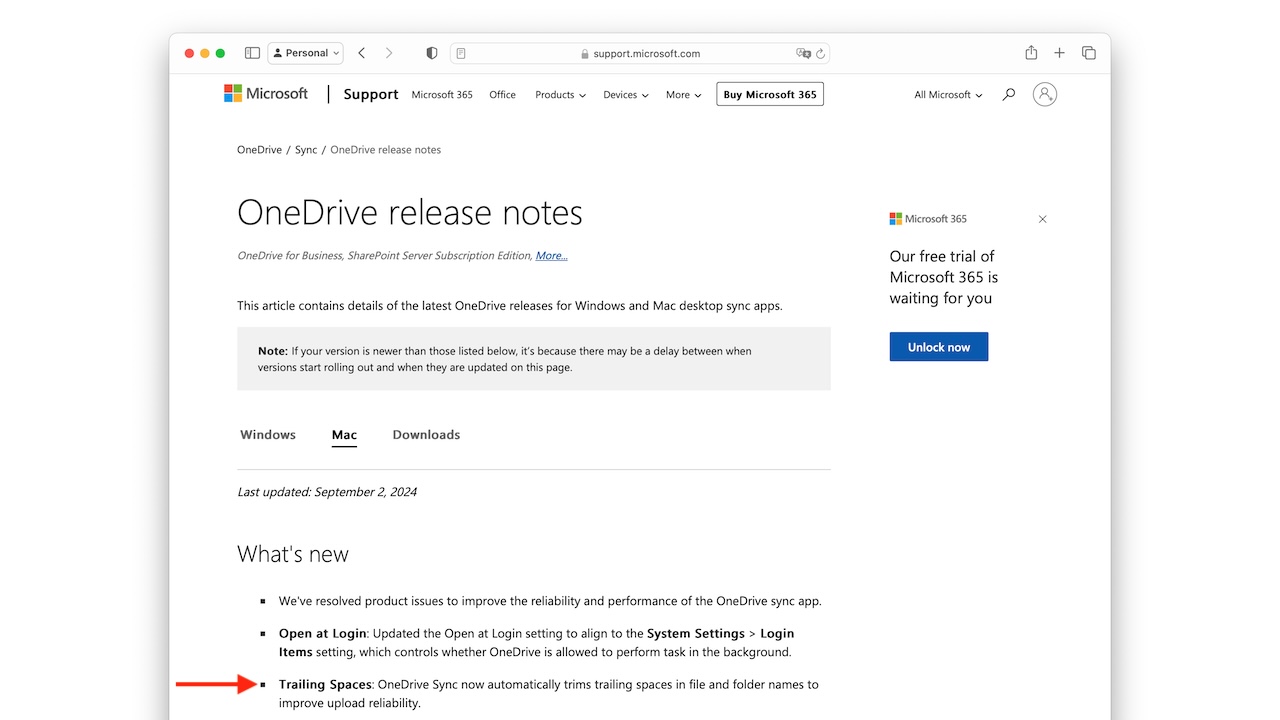Show the tab overview icon

(1089, 53)
